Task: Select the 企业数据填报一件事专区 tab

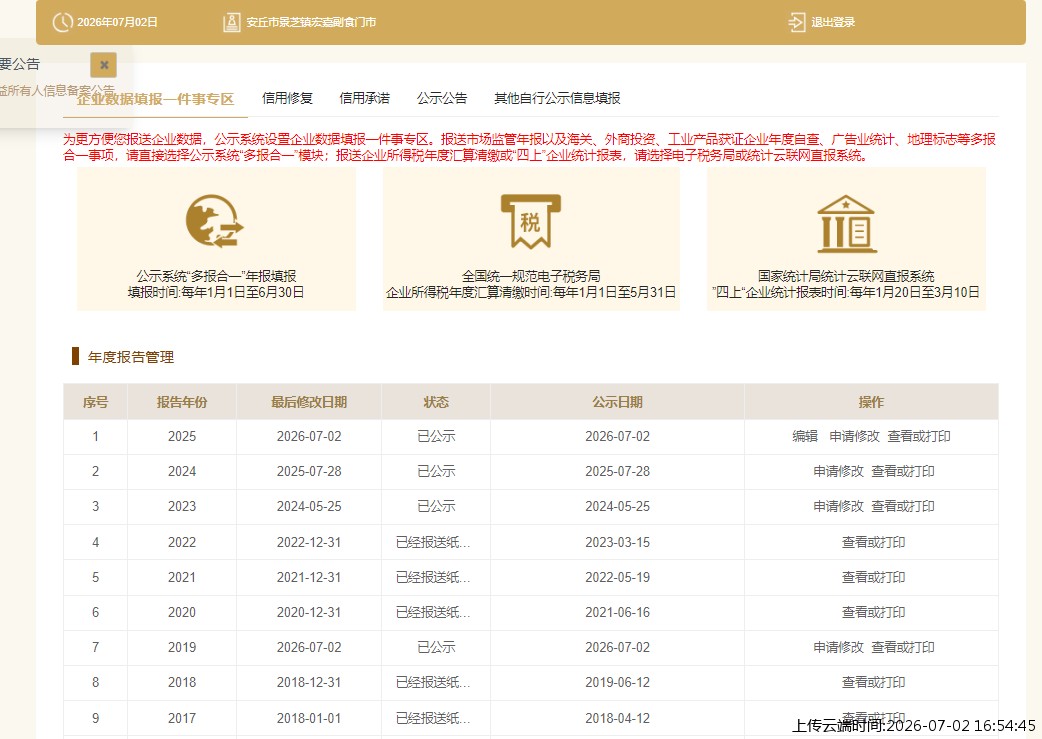Action: (156, 99)
